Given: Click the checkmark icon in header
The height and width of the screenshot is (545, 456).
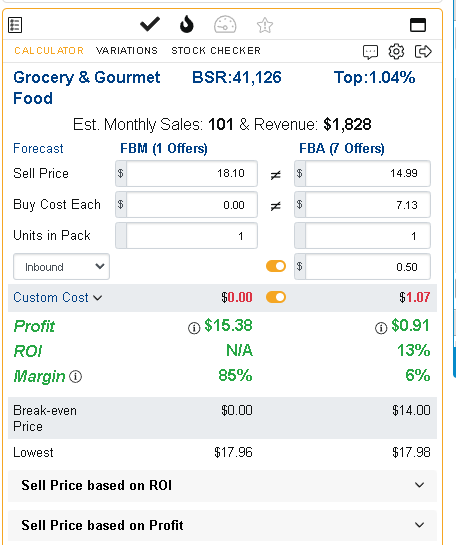Looking at the screenshot, I should 150,24.
